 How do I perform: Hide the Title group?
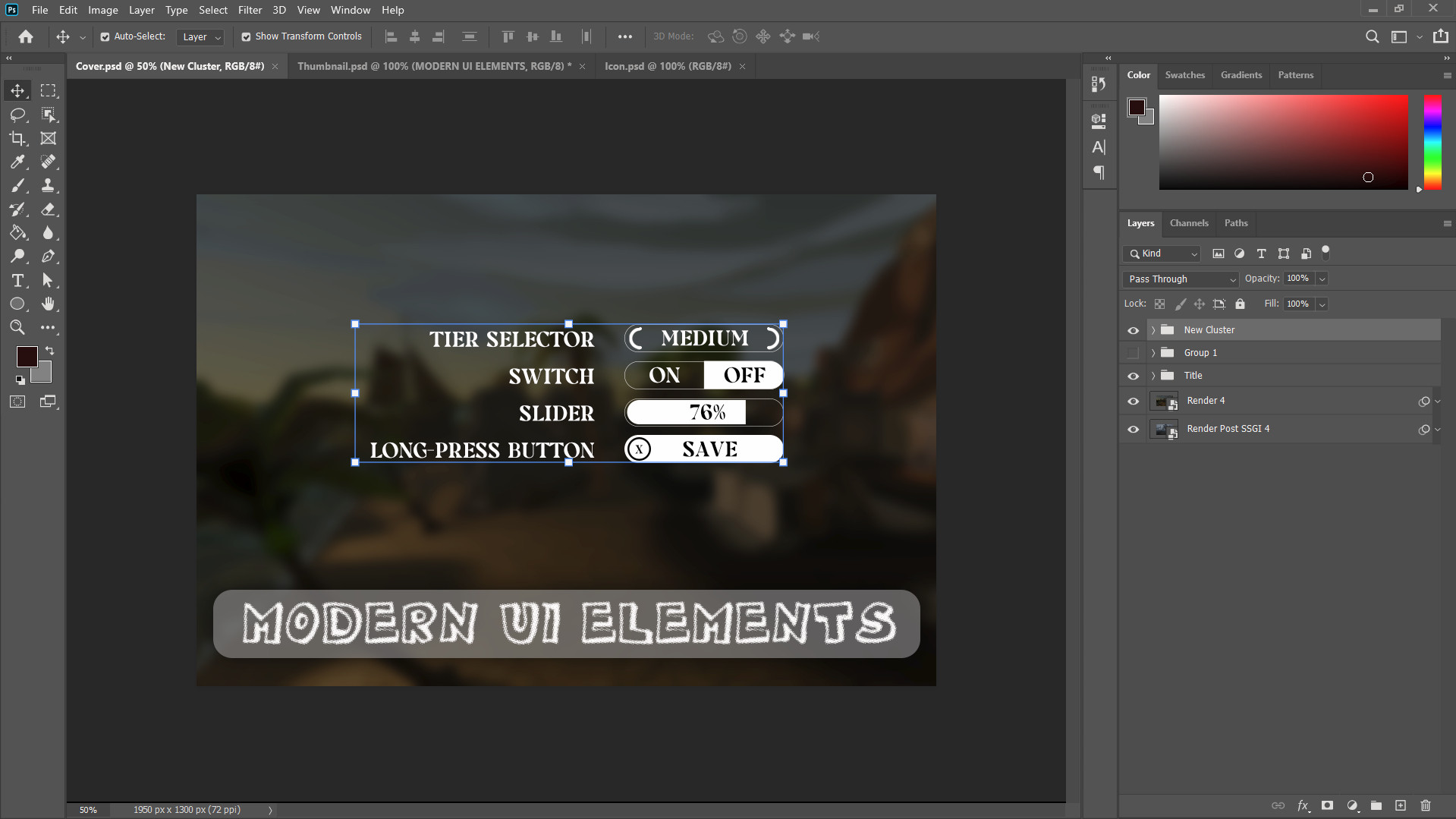tap(1134, 376)
